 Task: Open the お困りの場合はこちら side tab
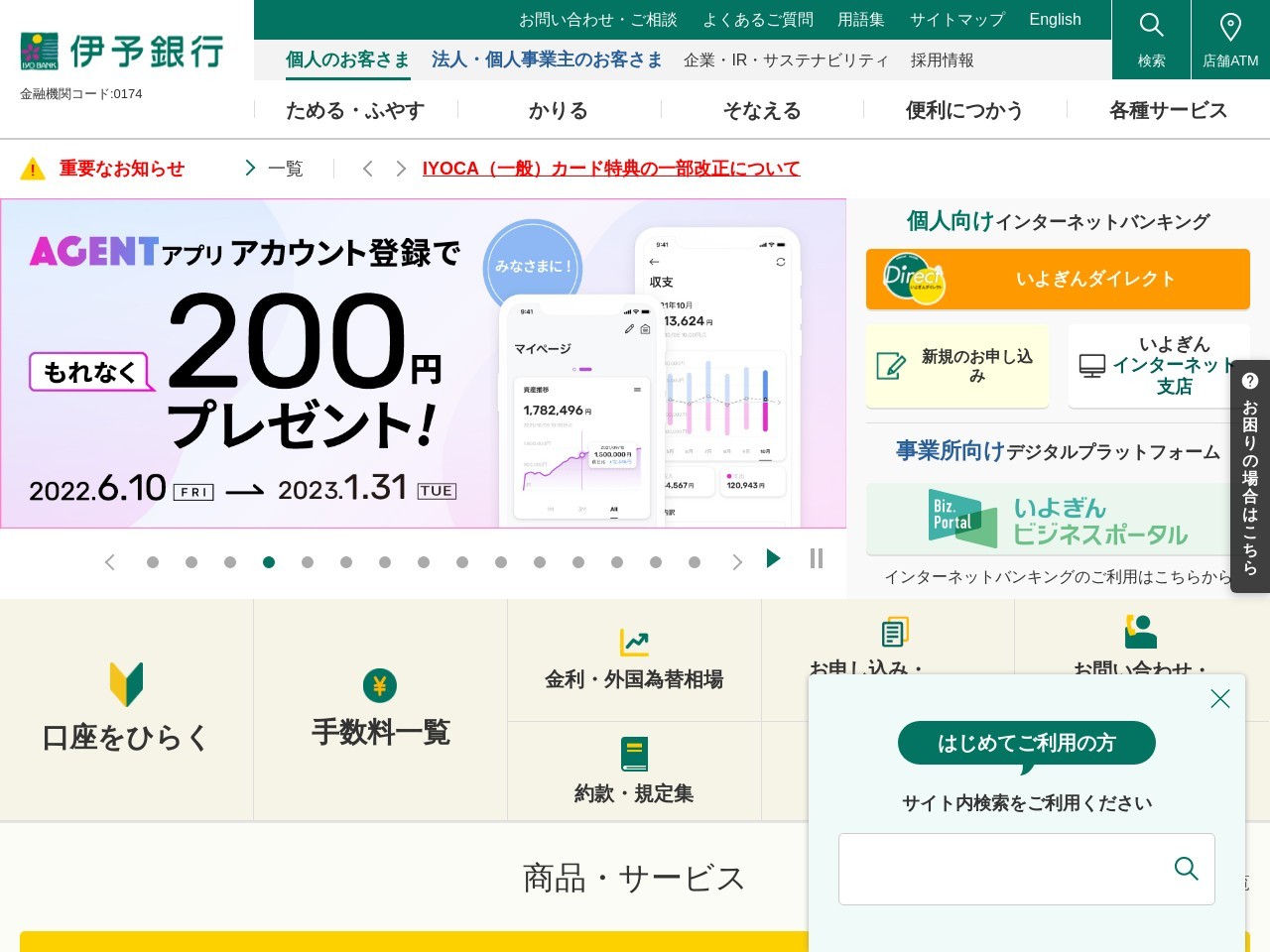[1250, 476]
